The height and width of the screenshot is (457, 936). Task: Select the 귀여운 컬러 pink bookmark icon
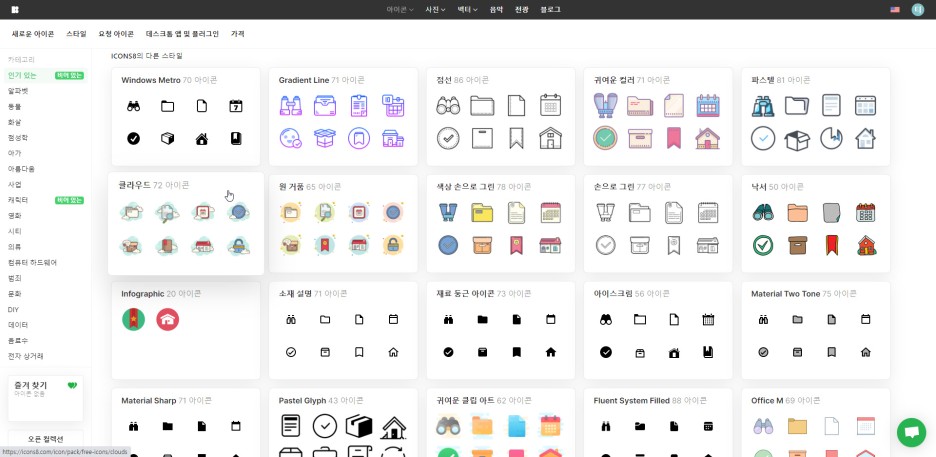674,138
